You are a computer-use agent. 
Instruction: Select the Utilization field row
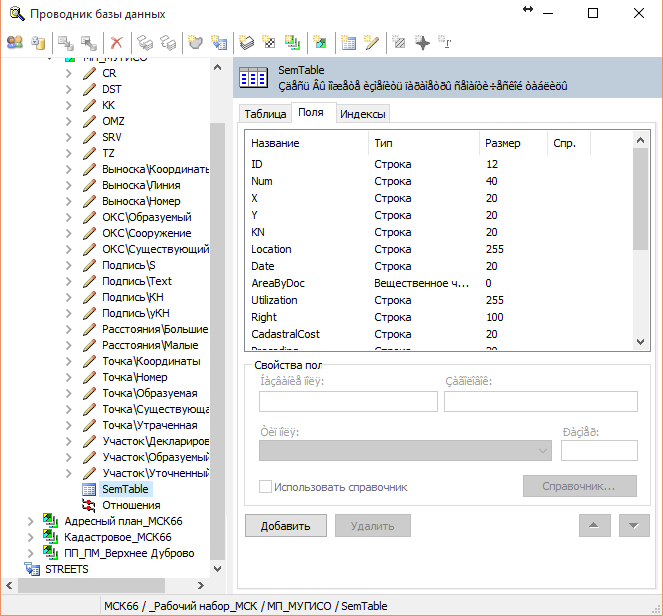438,300
